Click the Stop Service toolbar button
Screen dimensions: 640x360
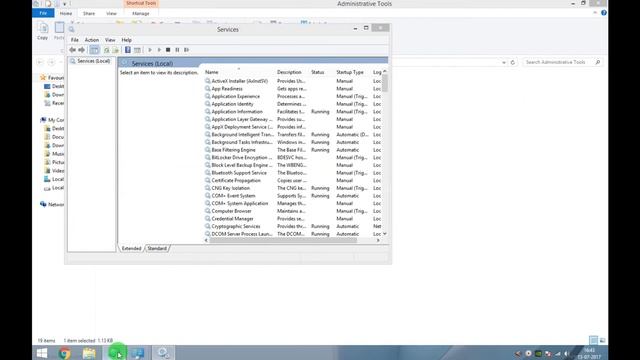pyautogui.click(x=168, y=50)
